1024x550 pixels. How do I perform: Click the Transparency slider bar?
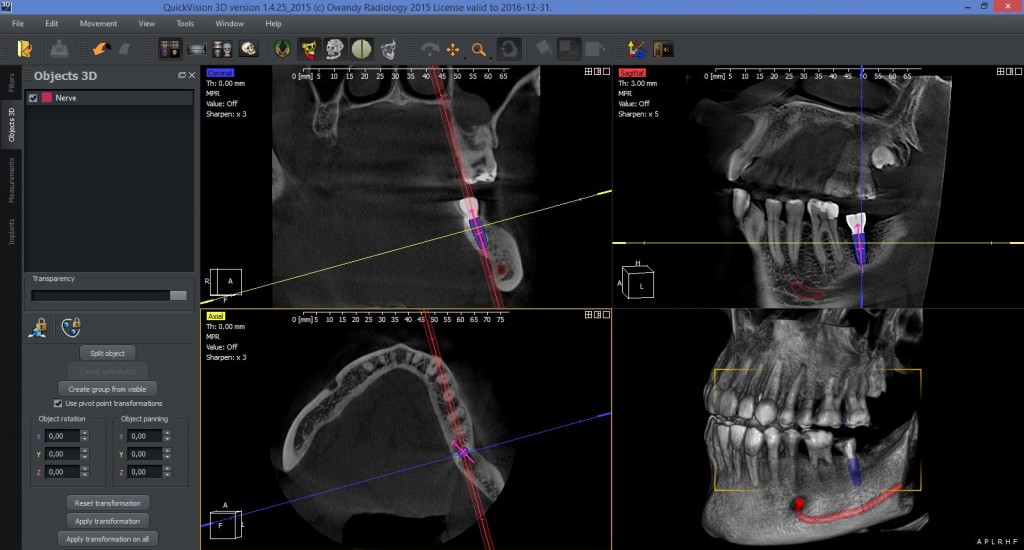click(x=108, y=295)
